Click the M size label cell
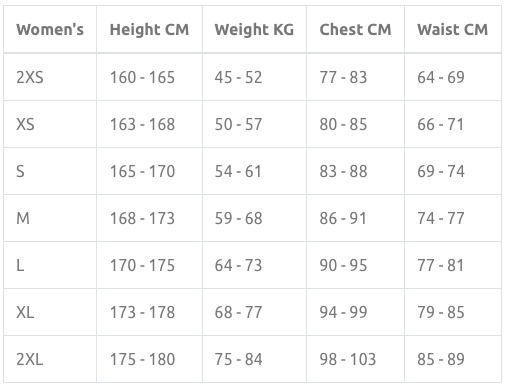This screenshot has height=389, width=505. (x=50, y=218)
